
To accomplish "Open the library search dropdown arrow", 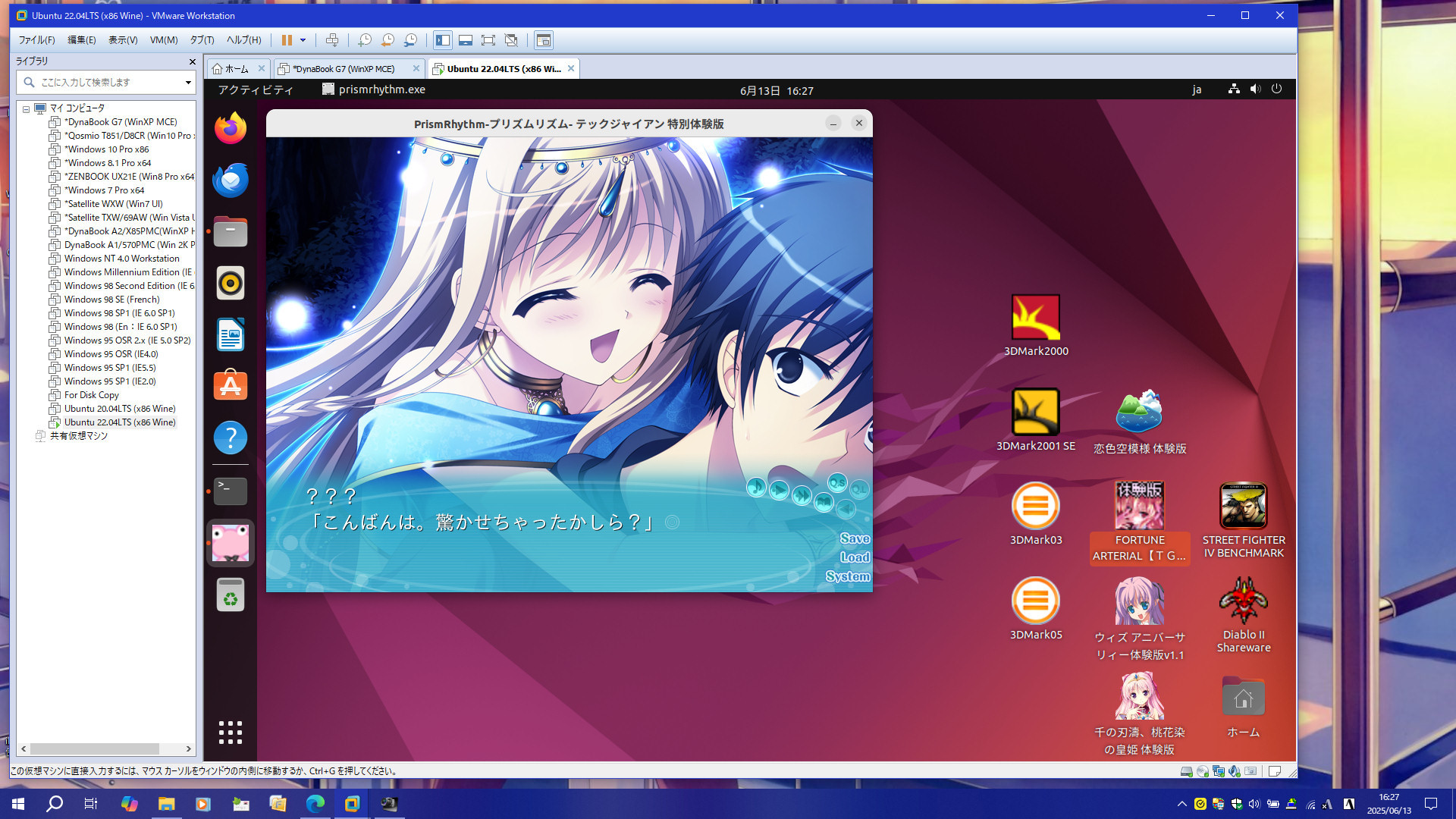I will coord(188,82).
